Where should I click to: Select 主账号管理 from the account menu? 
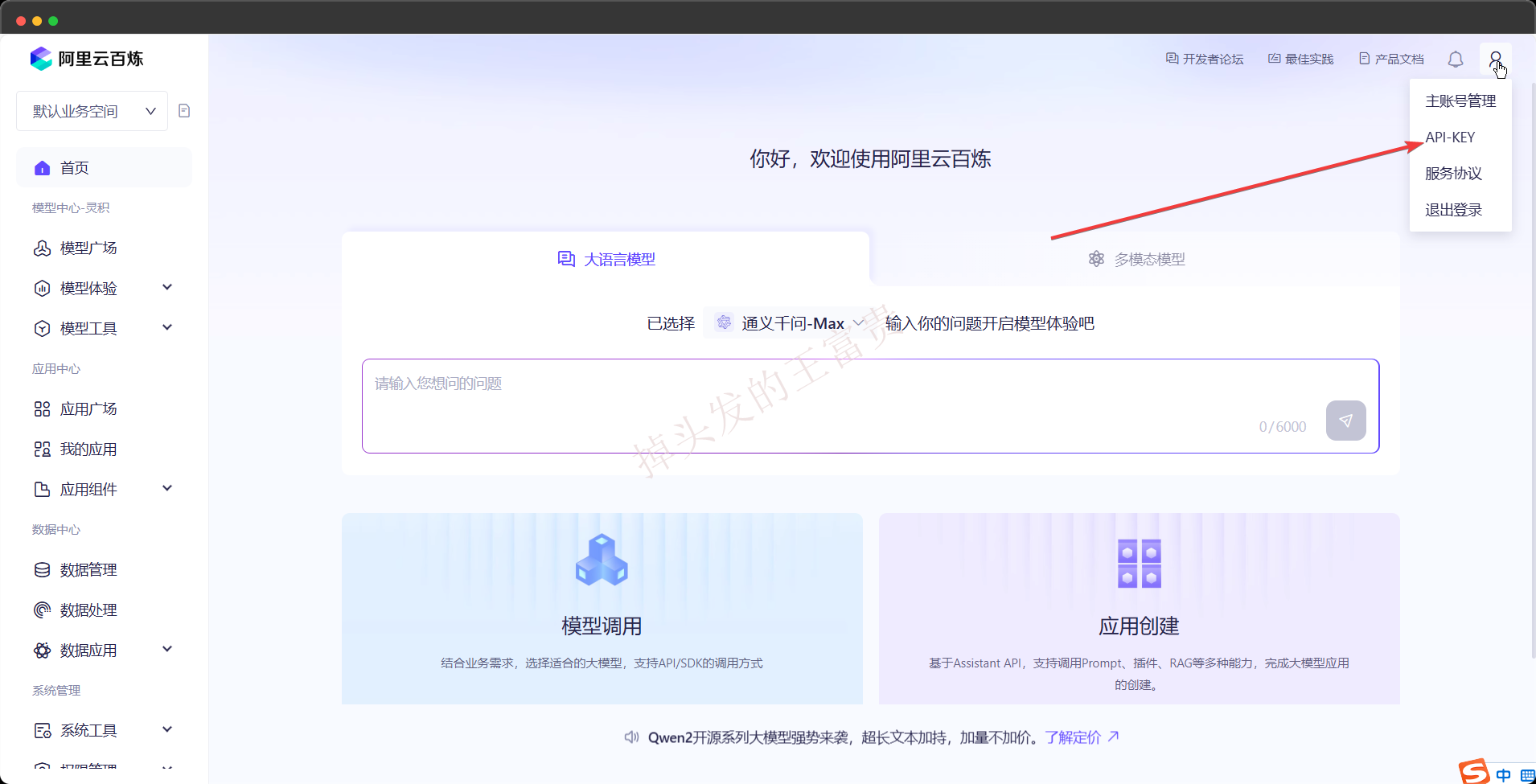pyautogui.click(x=1460, y=101)
